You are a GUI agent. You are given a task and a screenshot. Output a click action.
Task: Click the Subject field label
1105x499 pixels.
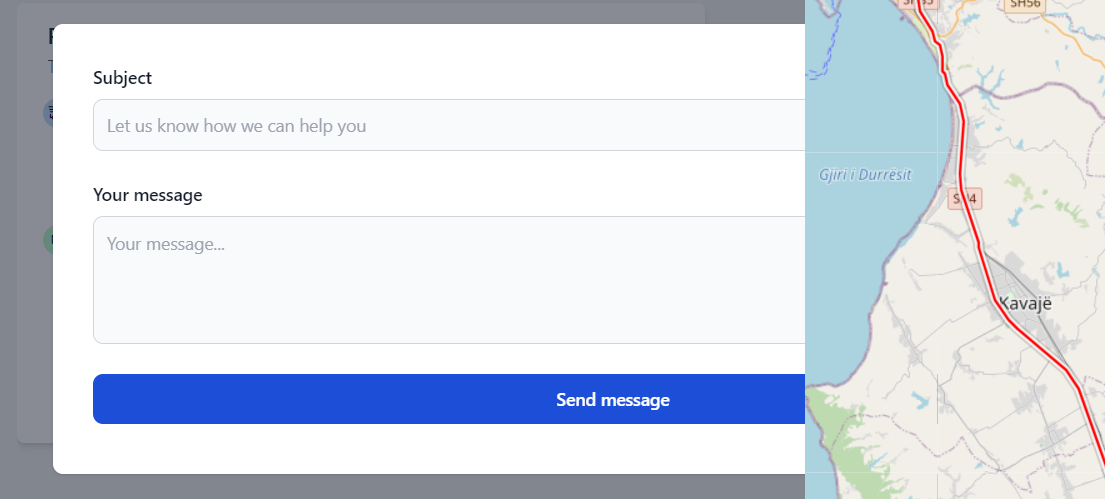click(x=122, y=78)
